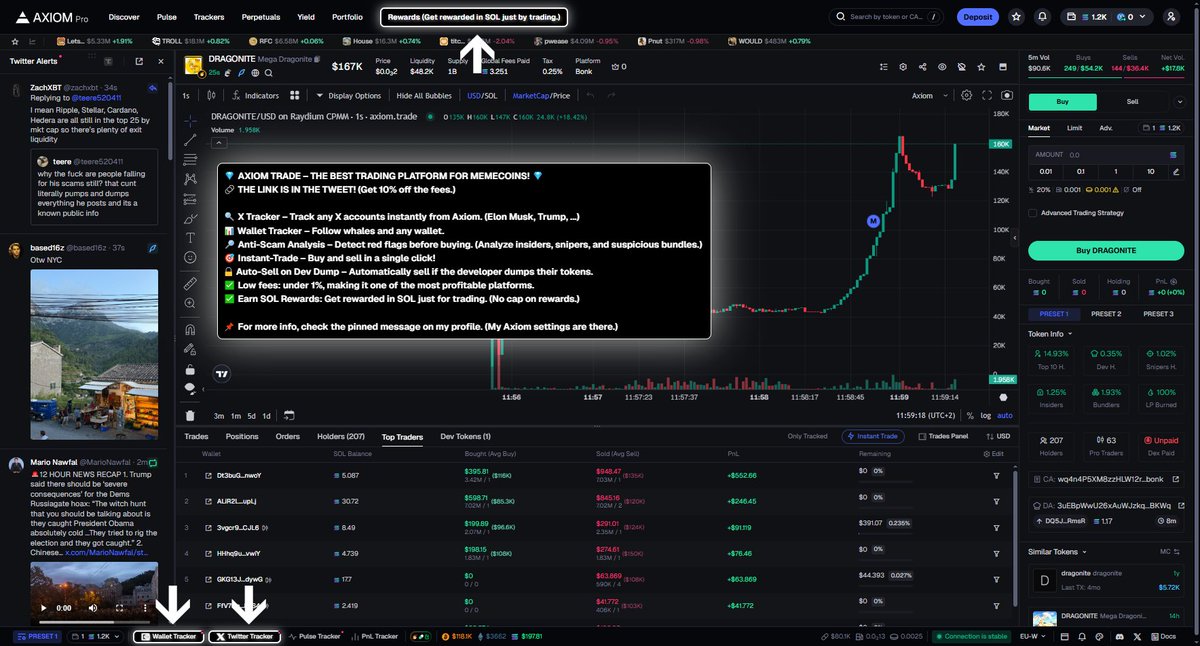Focus the Search by token field
1200x646 pixels.
pos(886,17)
